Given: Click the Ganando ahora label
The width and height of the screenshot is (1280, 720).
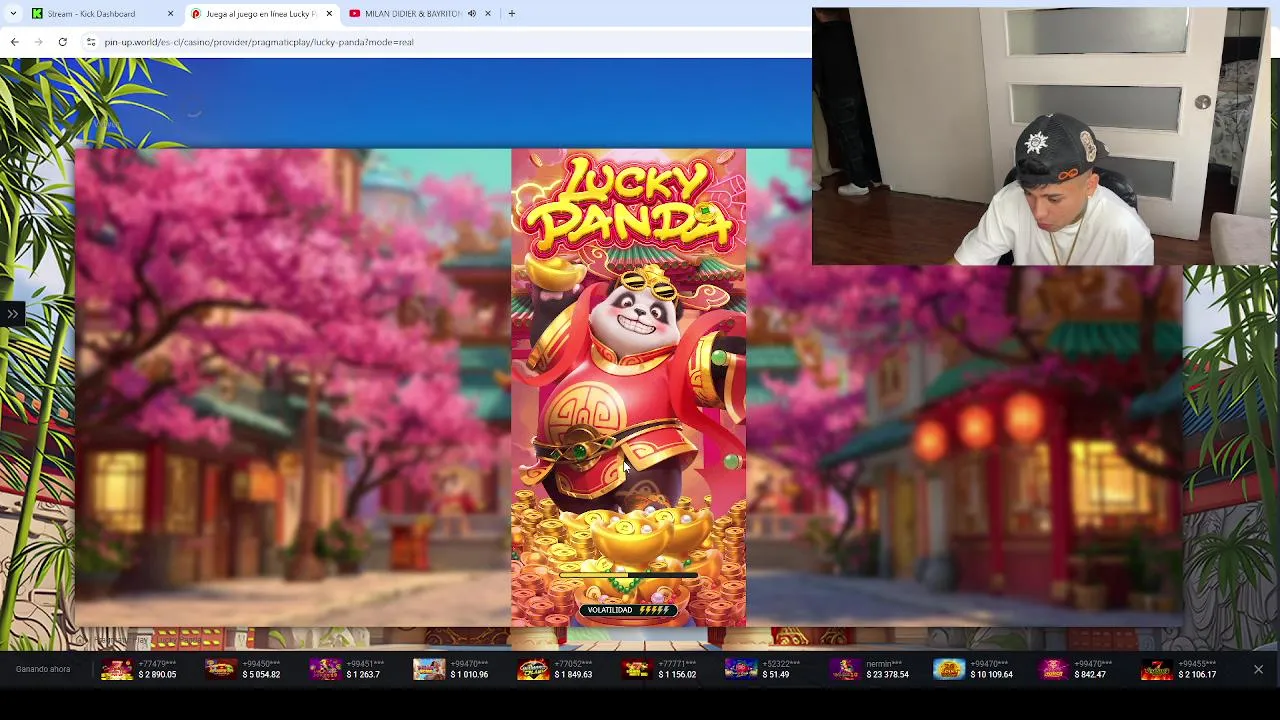Looking at the screenshot, I should coord(43,669).
